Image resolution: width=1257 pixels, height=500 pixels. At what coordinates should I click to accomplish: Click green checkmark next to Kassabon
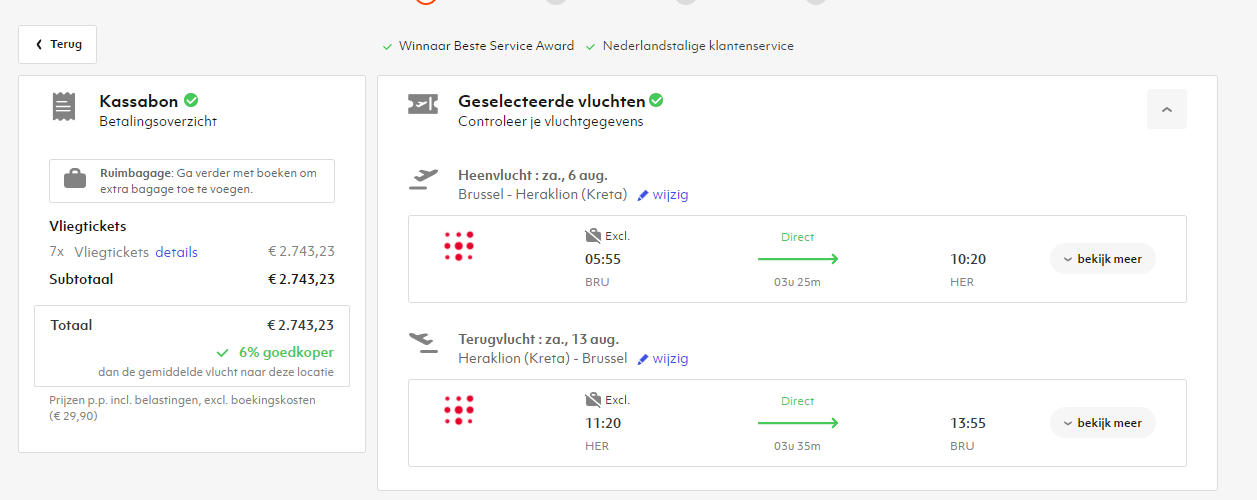pyautogui.click(x=191, y=100)
